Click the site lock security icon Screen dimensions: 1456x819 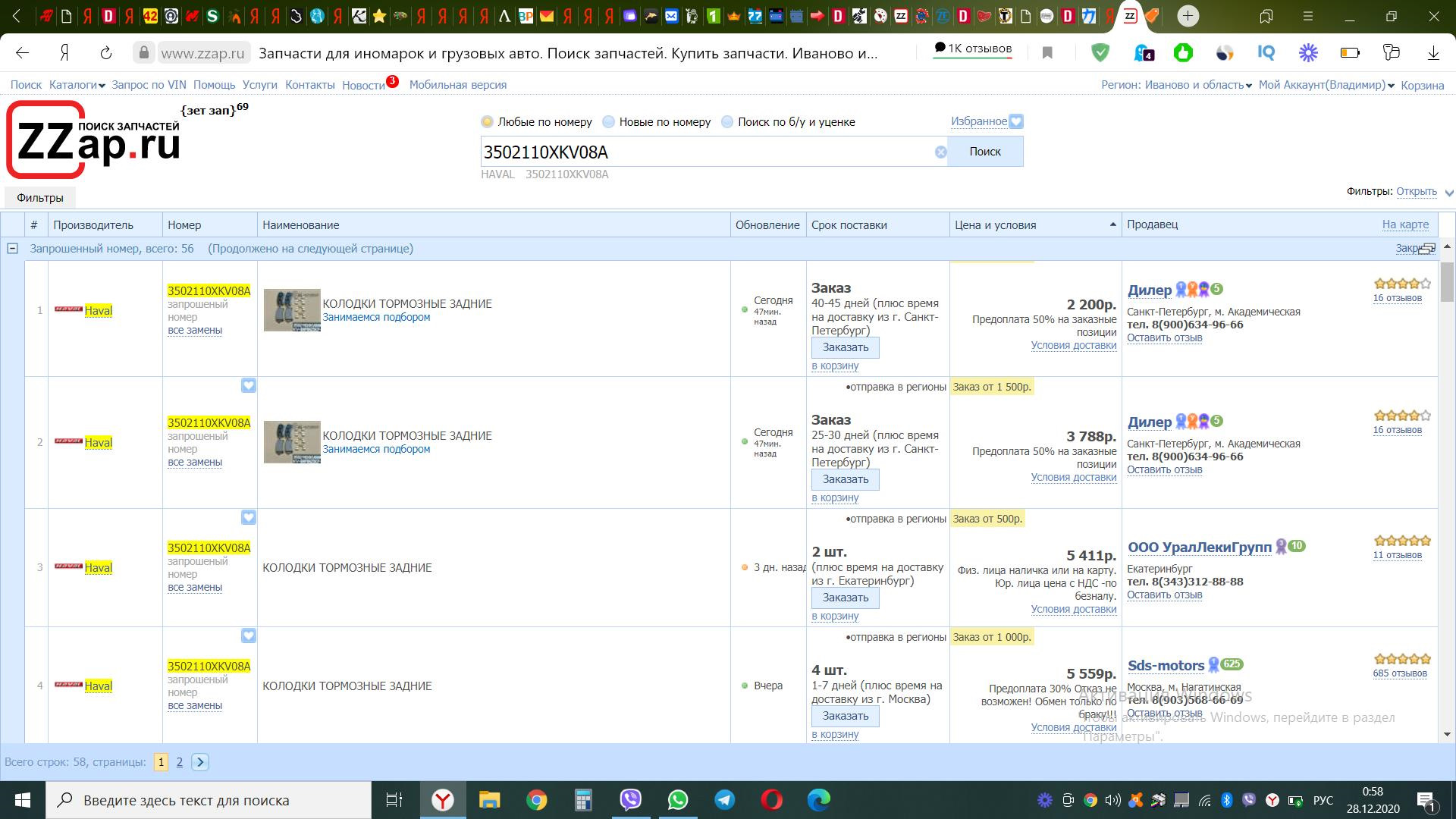tap(143, 52)
